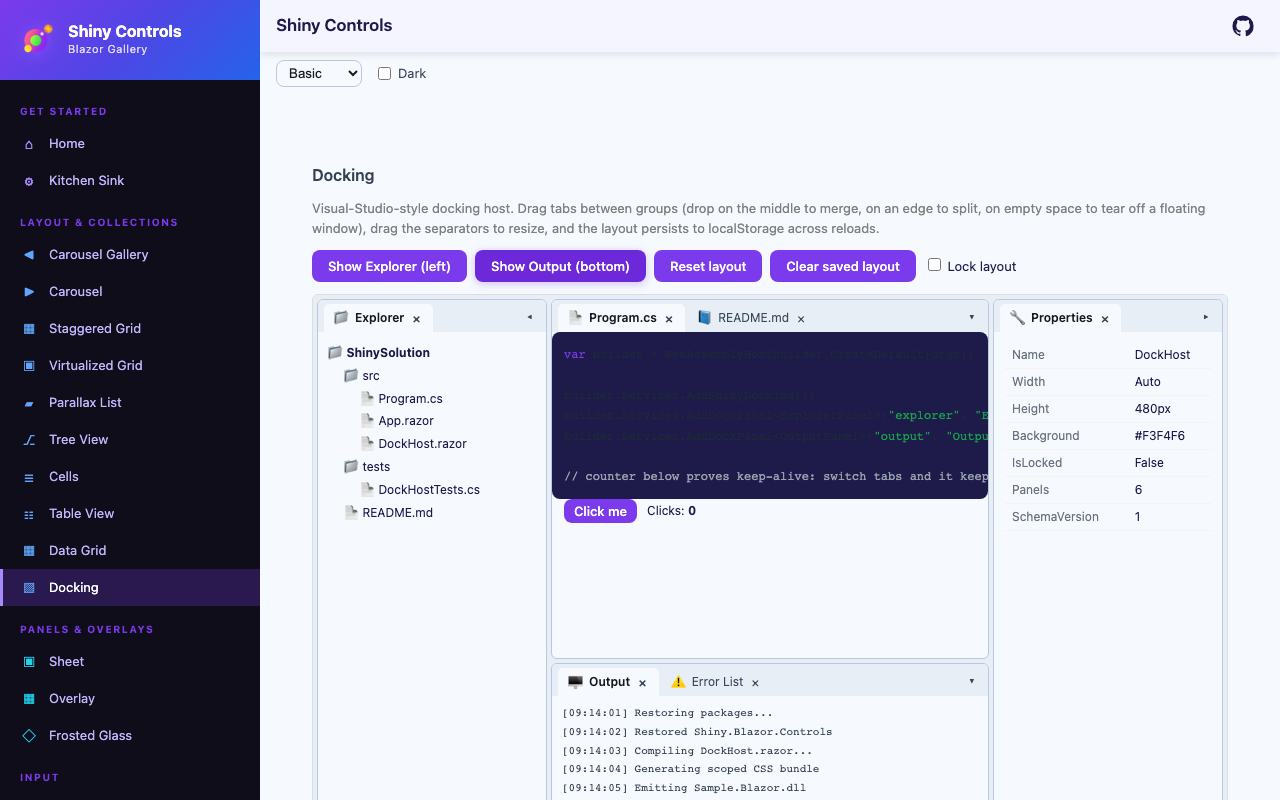This screenshot has height=800, width=1280.
Task: Close the Error List tab
Action: pyautogui.click(x=755, y=683)
